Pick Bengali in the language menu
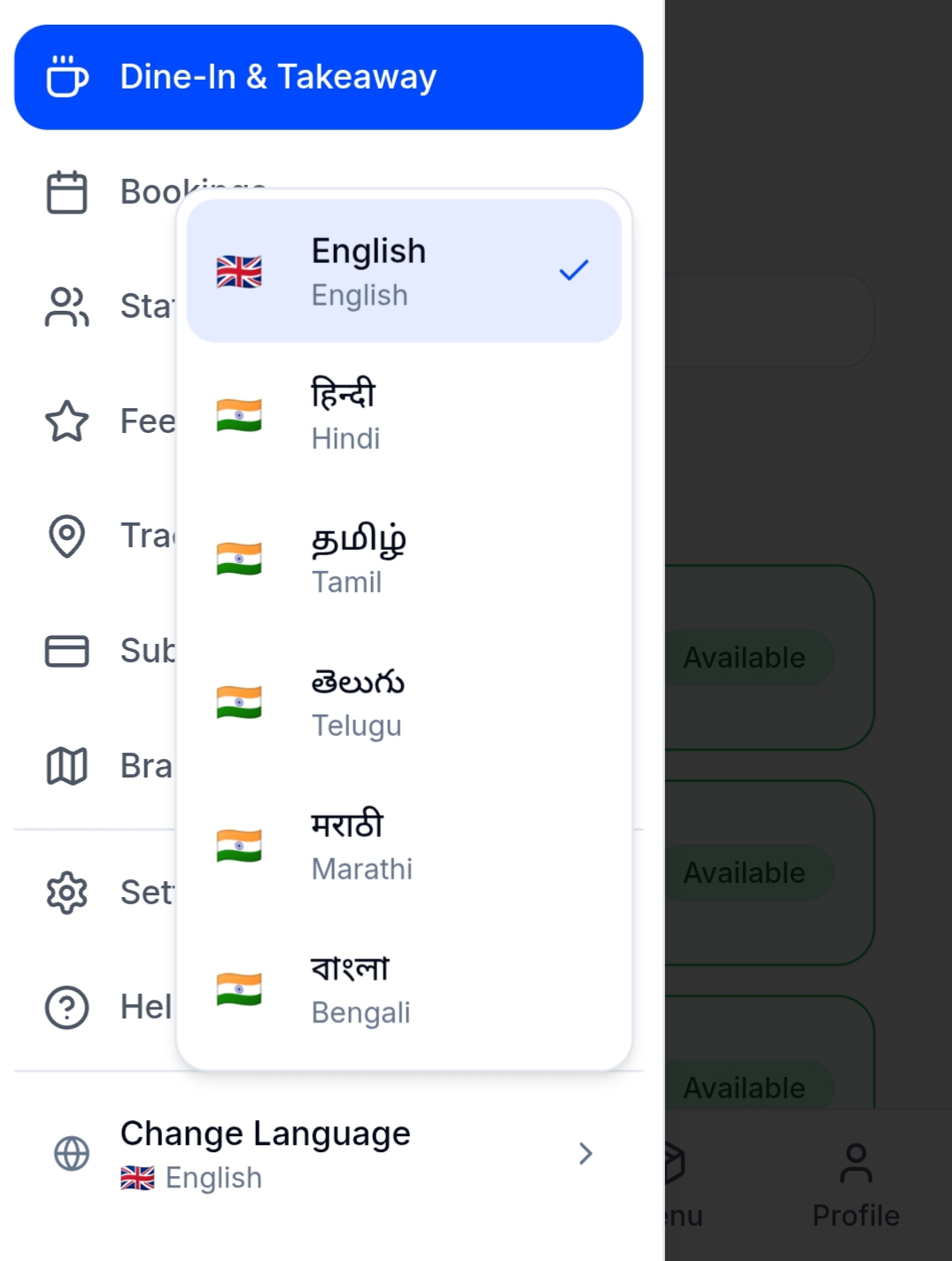 tap(404, 989)
